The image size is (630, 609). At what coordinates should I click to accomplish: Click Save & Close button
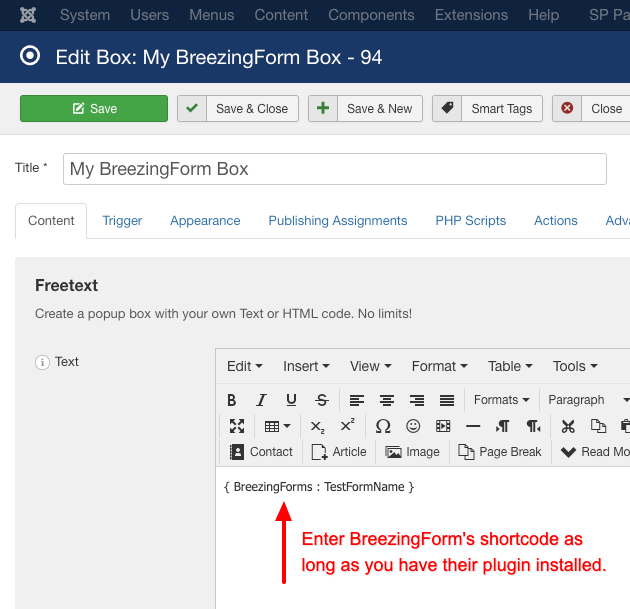tap(238, 108)
